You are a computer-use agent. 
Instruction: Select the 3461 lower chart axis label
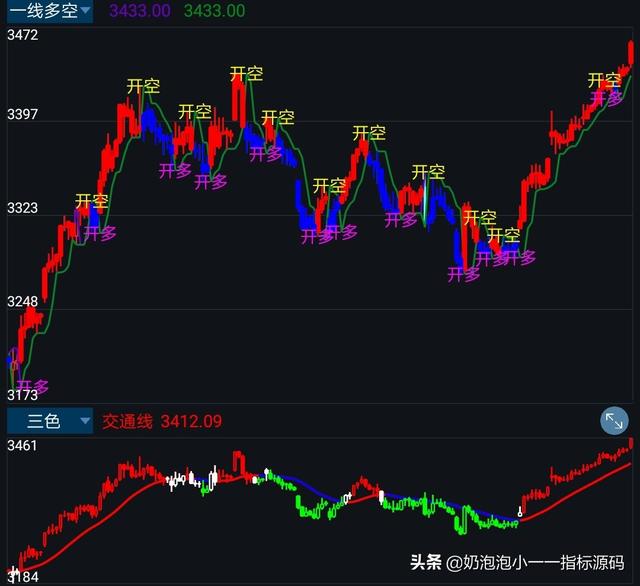22,446
